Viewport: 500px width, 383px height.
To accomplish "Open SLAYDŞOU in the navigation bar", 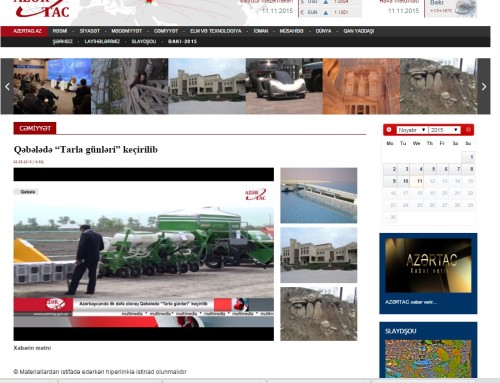I will [x=144, y=41].
